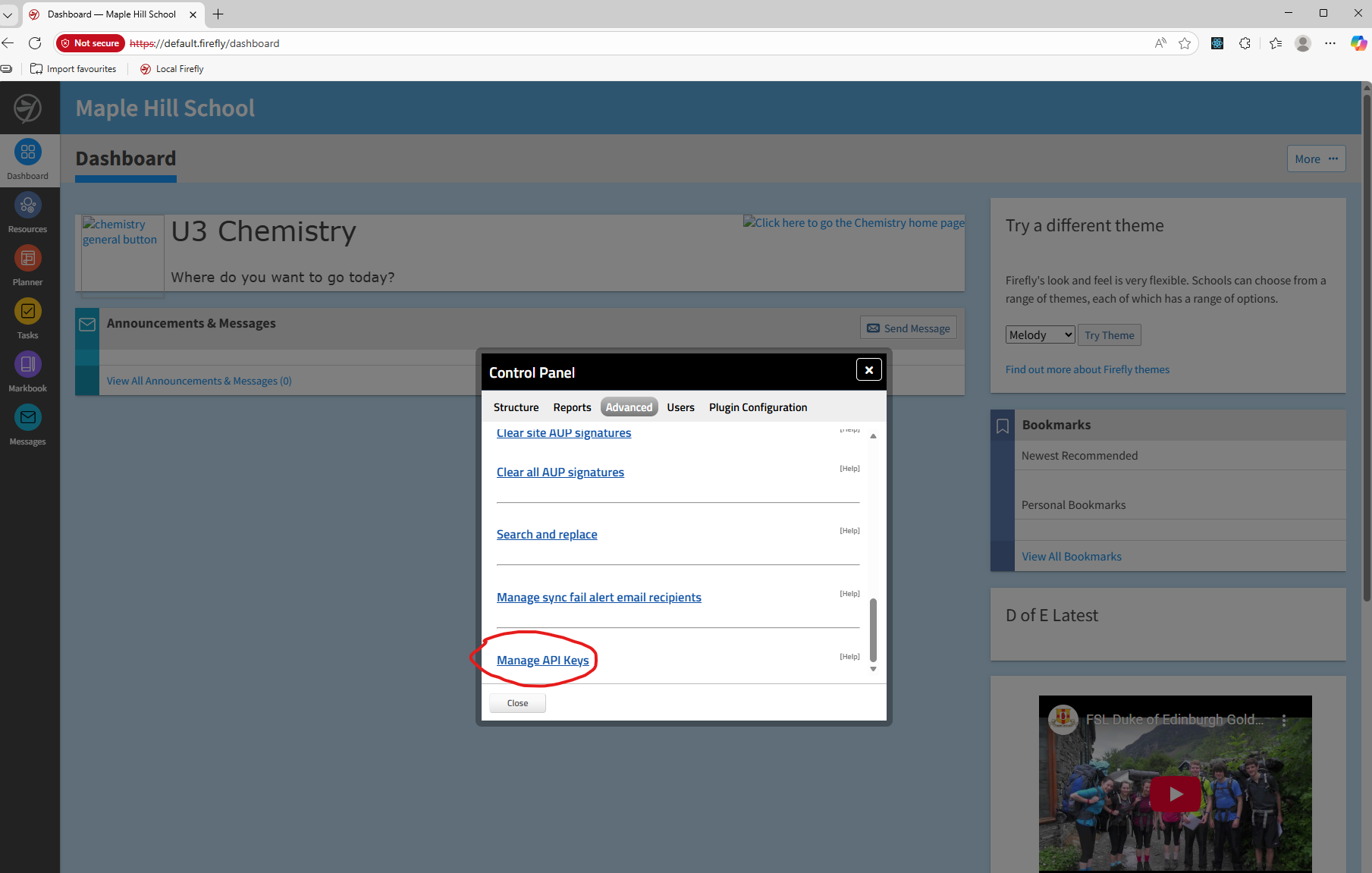The image size is (1372, 873).
Task: Click the Chemistry home page image link
Action: pyautogui.click(x=854, y=223)
